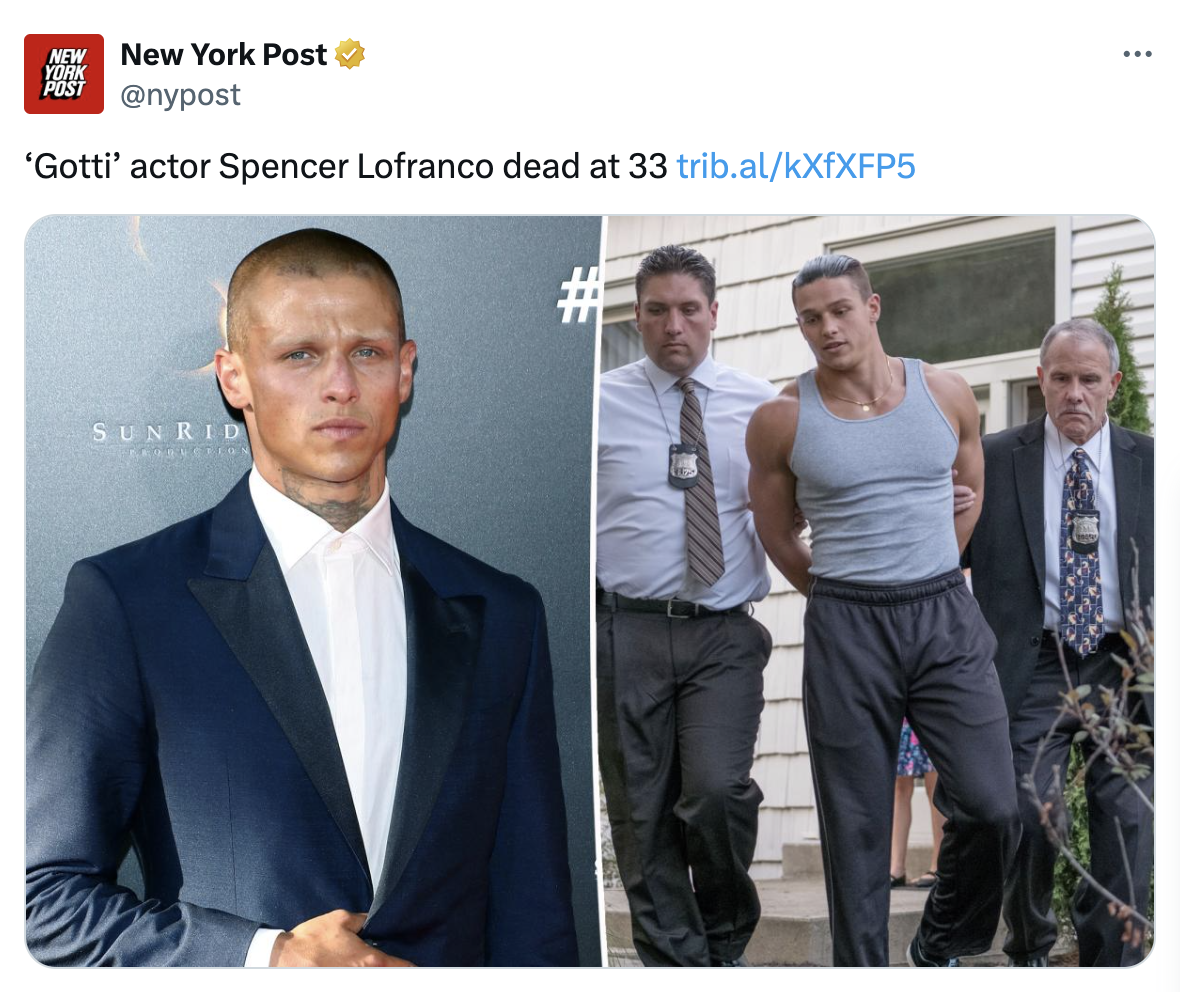Open the three-dot more options menu
This screenshot has width=1180, height=992.
pyautogui.click(x=1136, y=54)
